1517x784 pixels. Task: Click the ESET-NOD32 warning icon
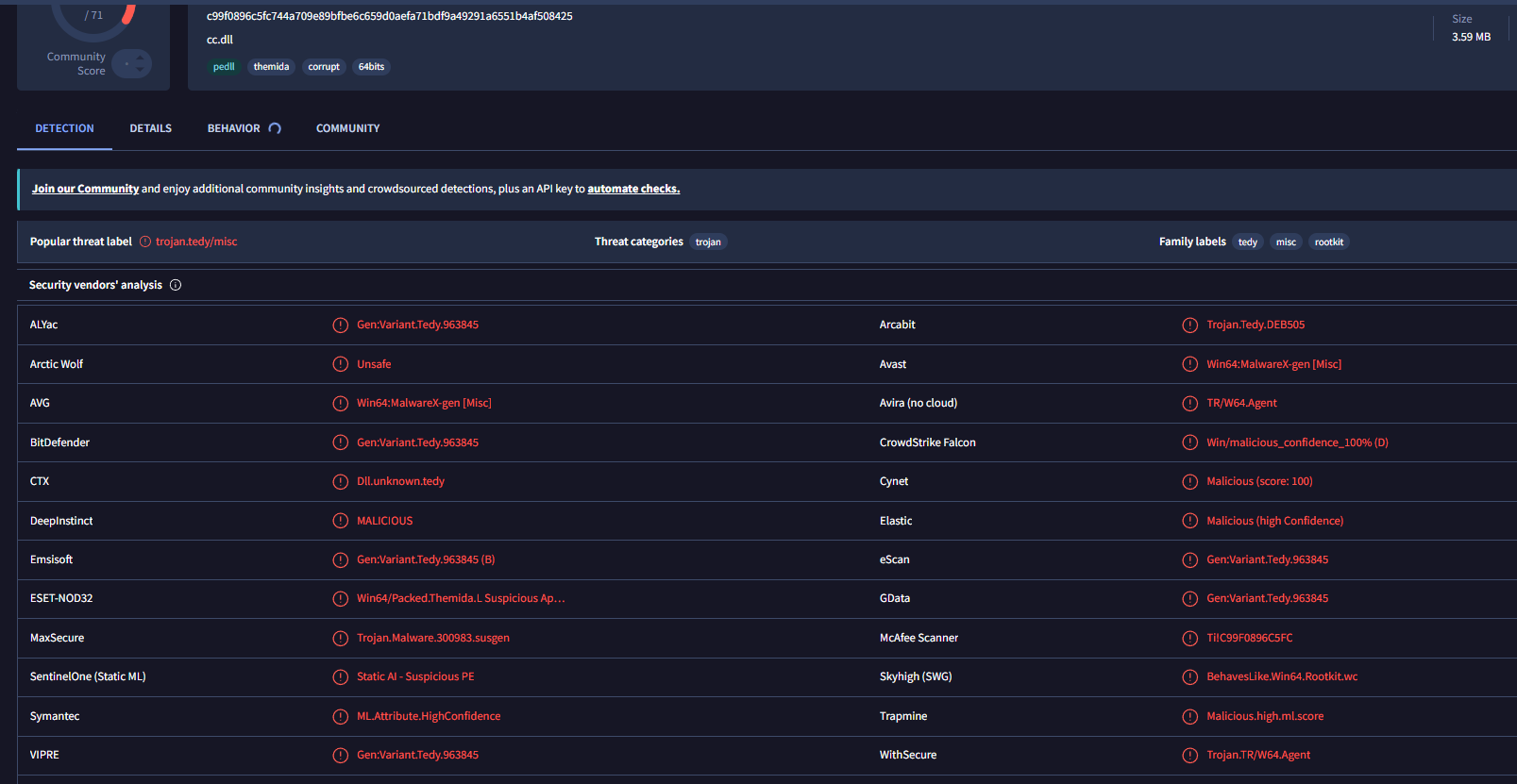pos(341,598)
